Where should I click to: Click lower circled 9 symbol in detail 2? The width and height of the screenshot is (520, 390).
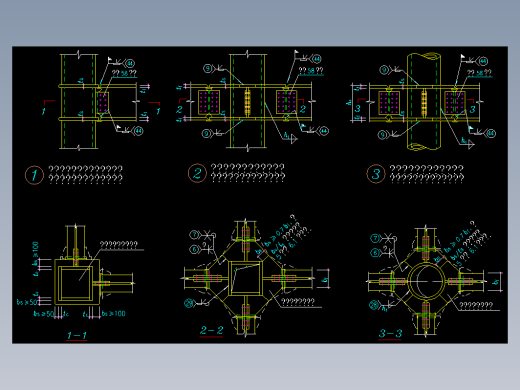coord(206,134)
